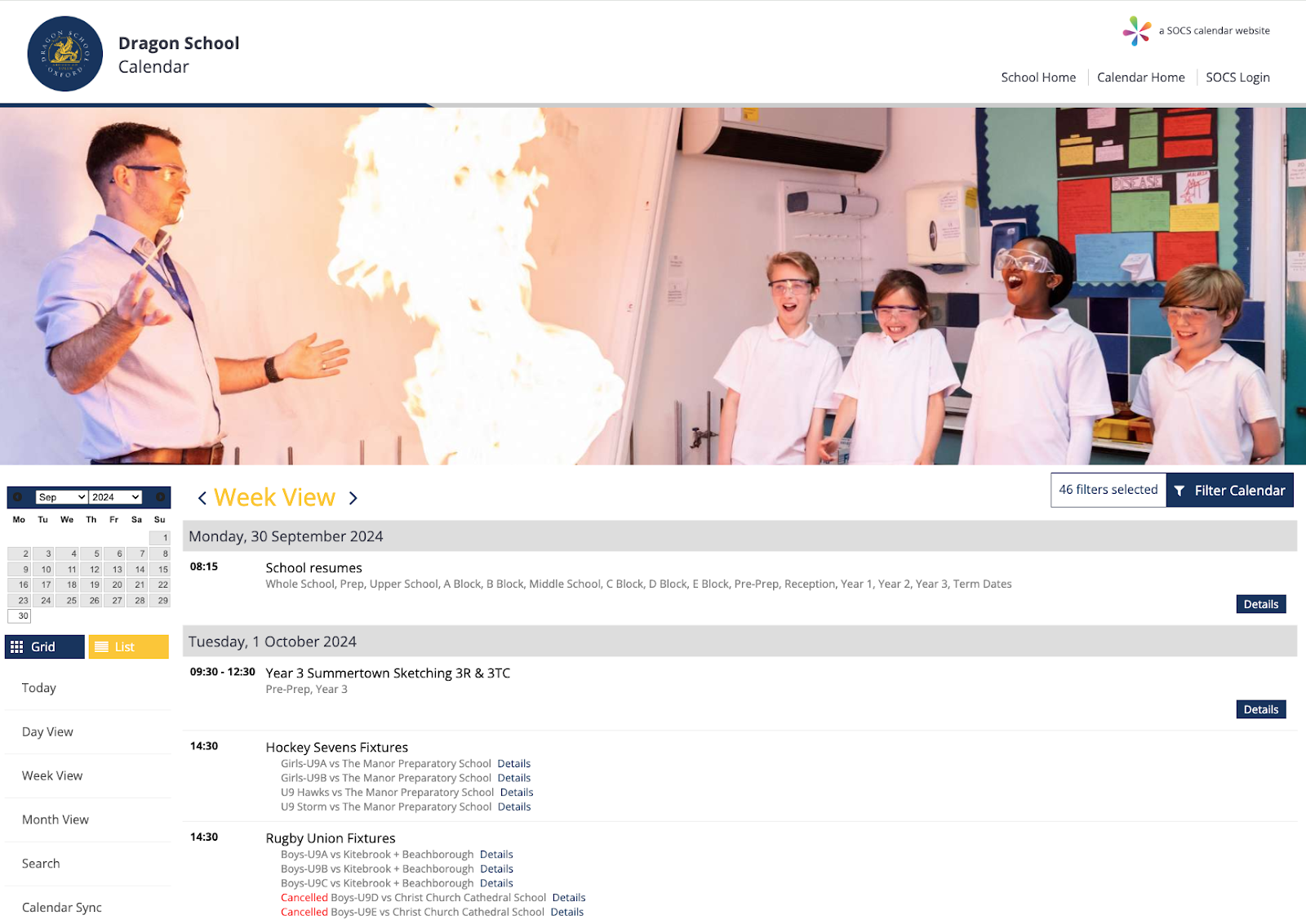Switch to List display mode
Image resolution: width=1306 pixels, height=924 pixels.
pyautogui.click(x=128, y=647)
